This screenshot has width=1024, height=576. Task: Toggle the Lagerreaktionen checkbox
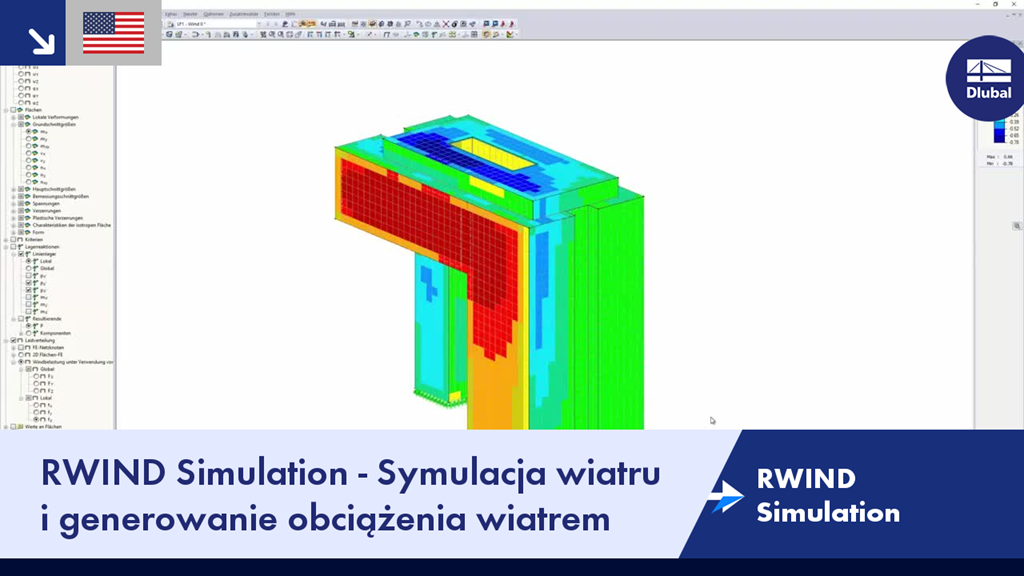coord(13,247)
